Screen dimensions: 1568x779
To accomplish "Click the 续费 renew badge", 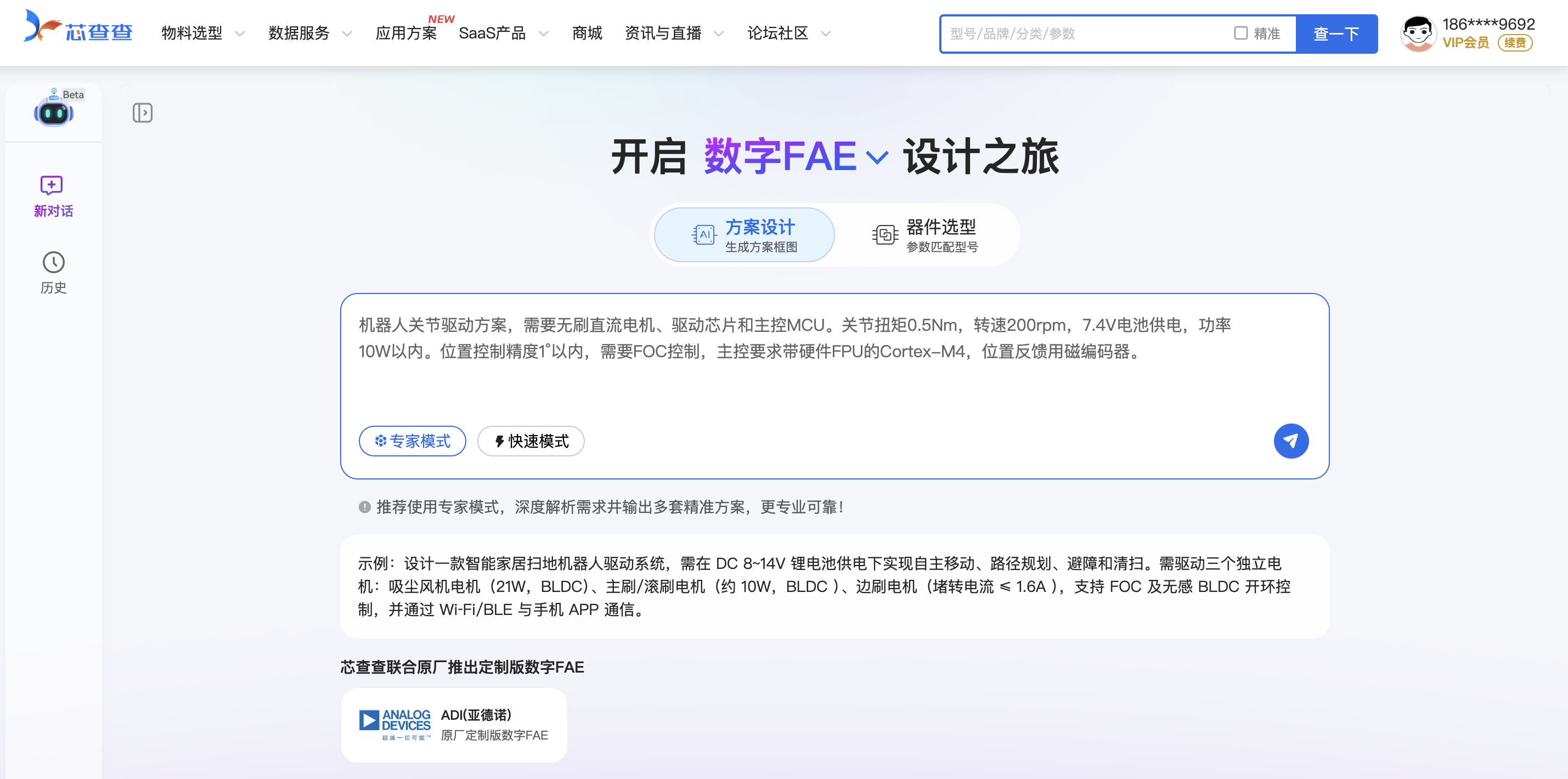I will [1515, 43].
